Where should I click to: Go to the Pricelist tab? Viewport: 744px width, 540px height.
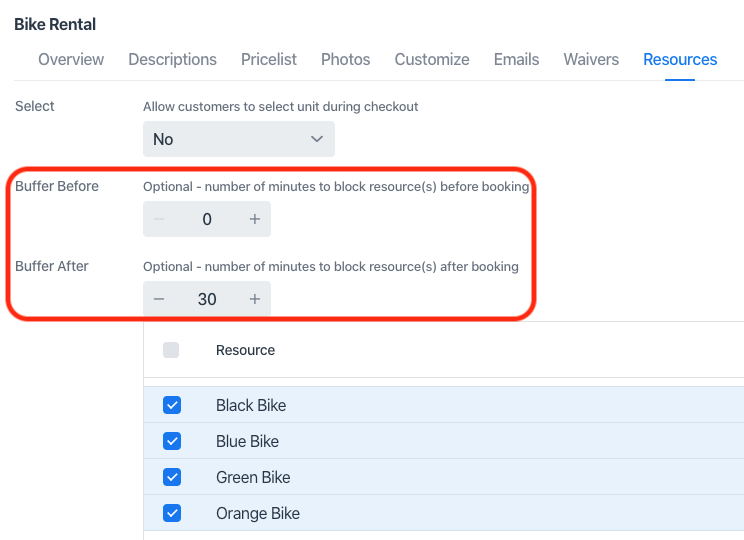coord(269,59)
